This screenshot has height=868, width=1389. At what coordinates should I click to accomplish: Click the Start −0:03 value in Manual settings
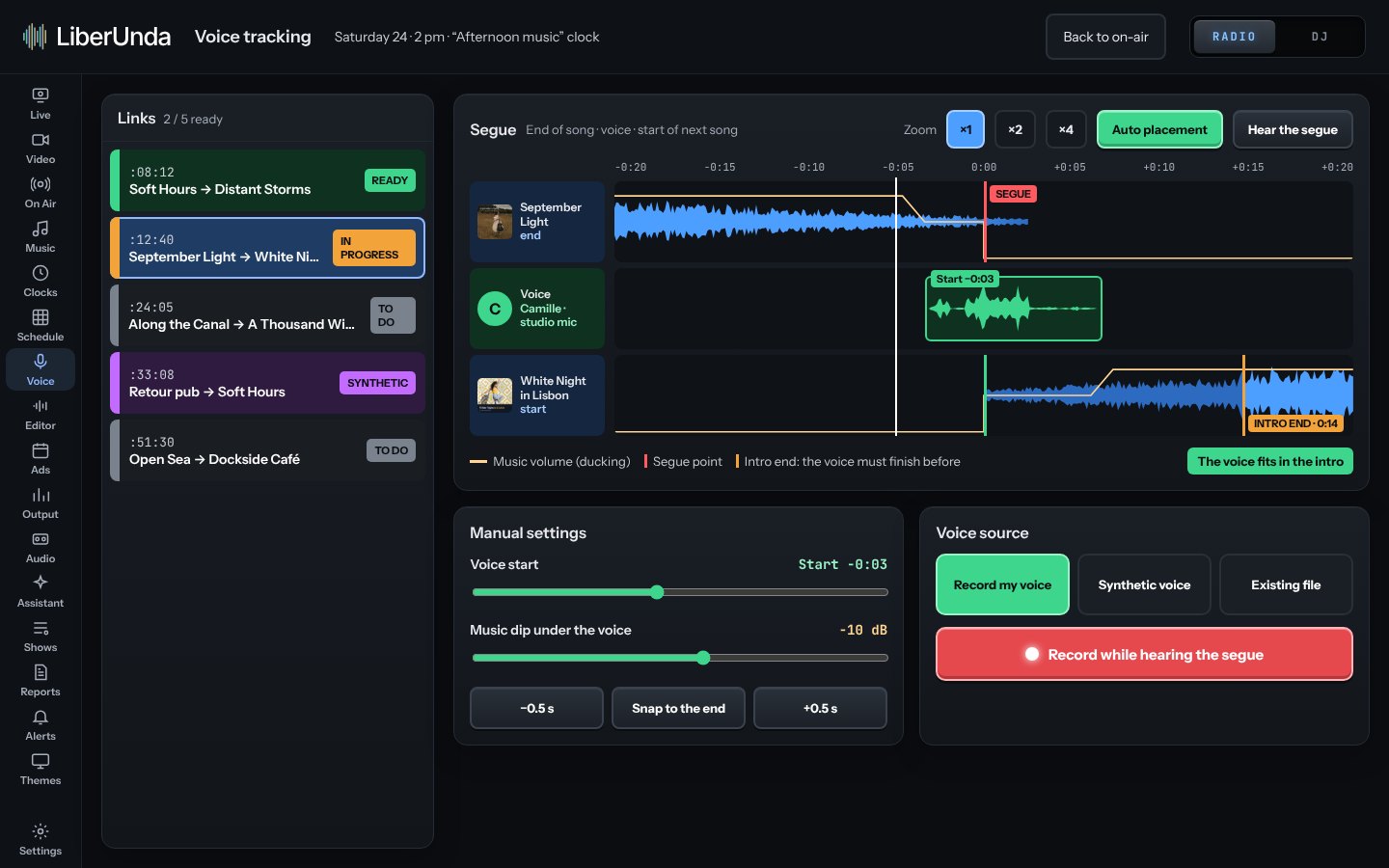(x=842, y=564)
